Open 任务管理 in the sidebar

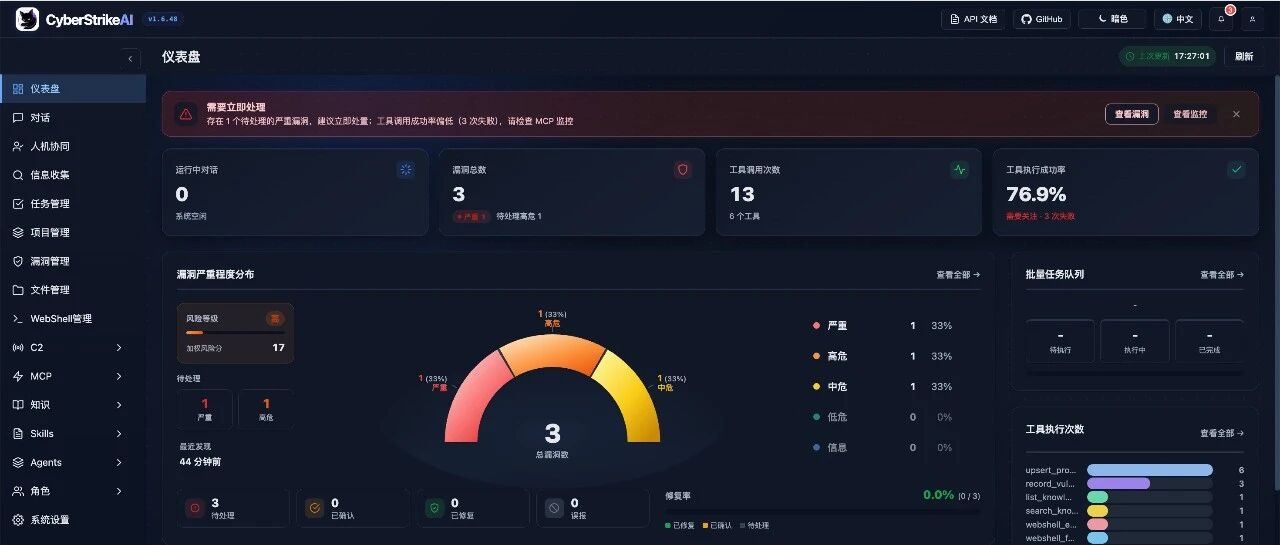click(x=73, y=204)
